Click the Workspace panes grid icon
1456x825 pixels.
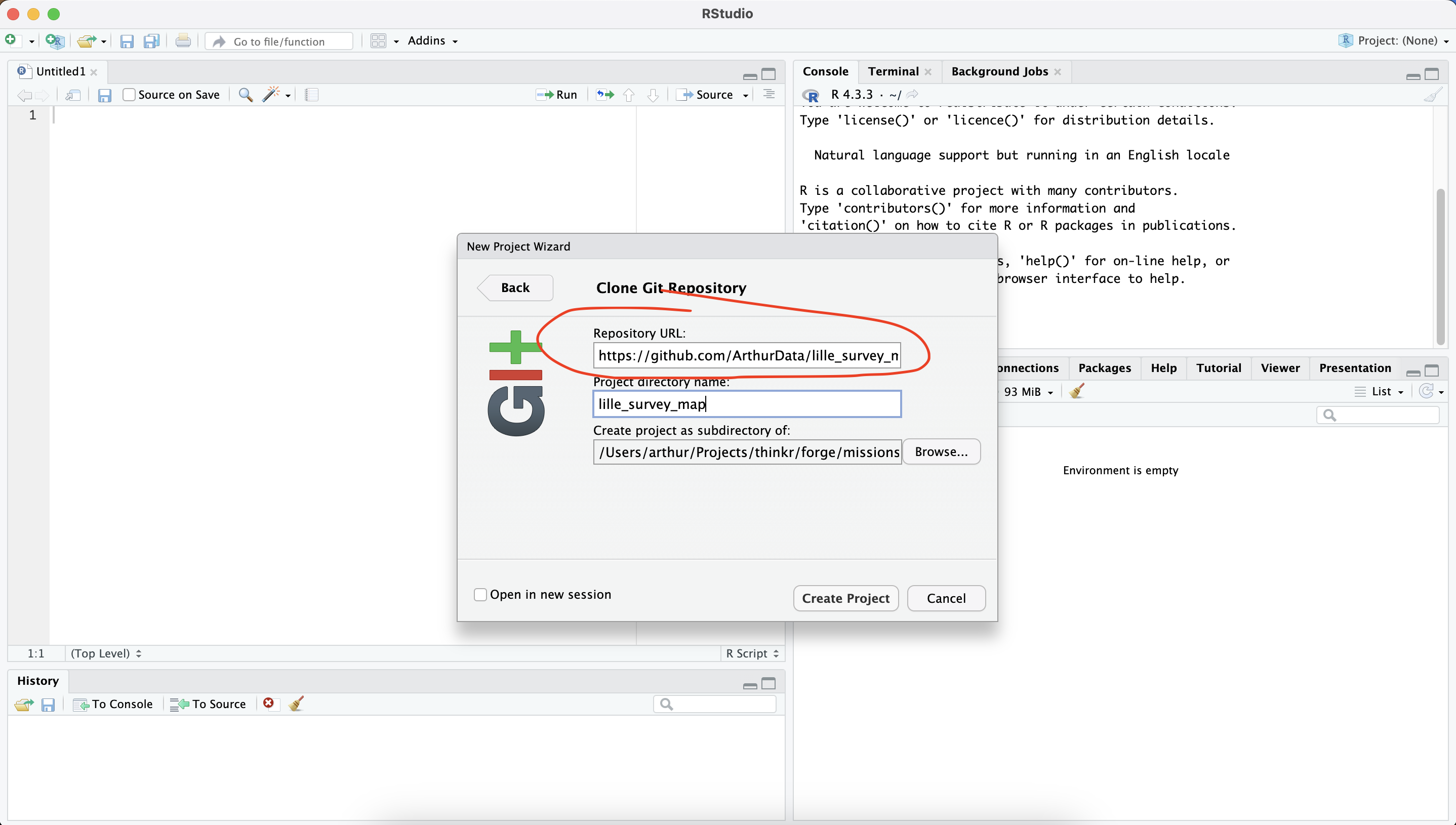[x=378, y=41]
